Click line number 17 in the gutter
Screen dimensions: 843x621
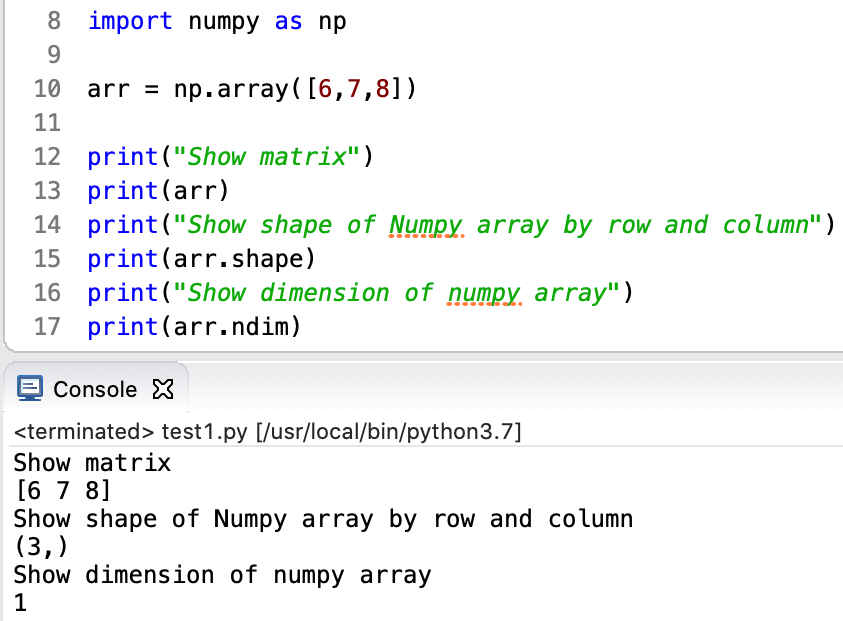pos(47,327)
